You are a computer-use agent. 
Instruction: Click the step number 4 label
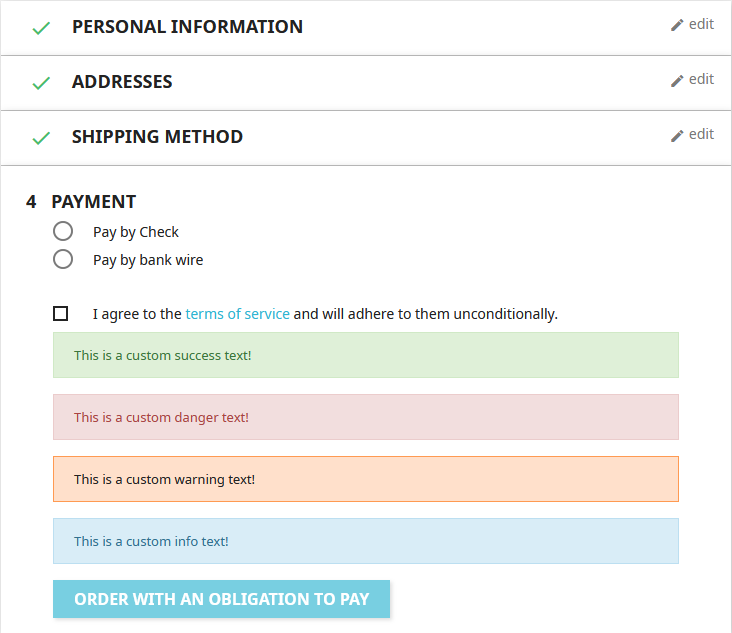31,202
